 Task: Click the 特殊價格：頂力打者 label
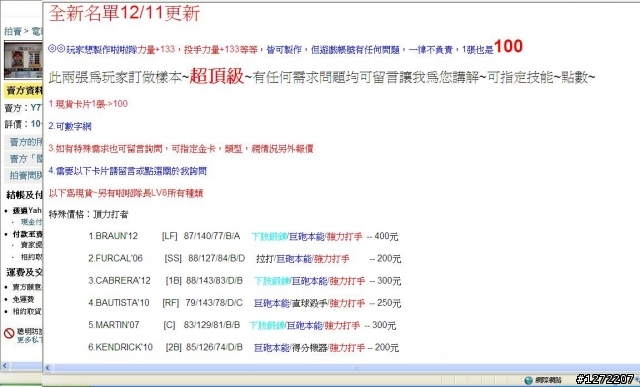click(88, 214)
